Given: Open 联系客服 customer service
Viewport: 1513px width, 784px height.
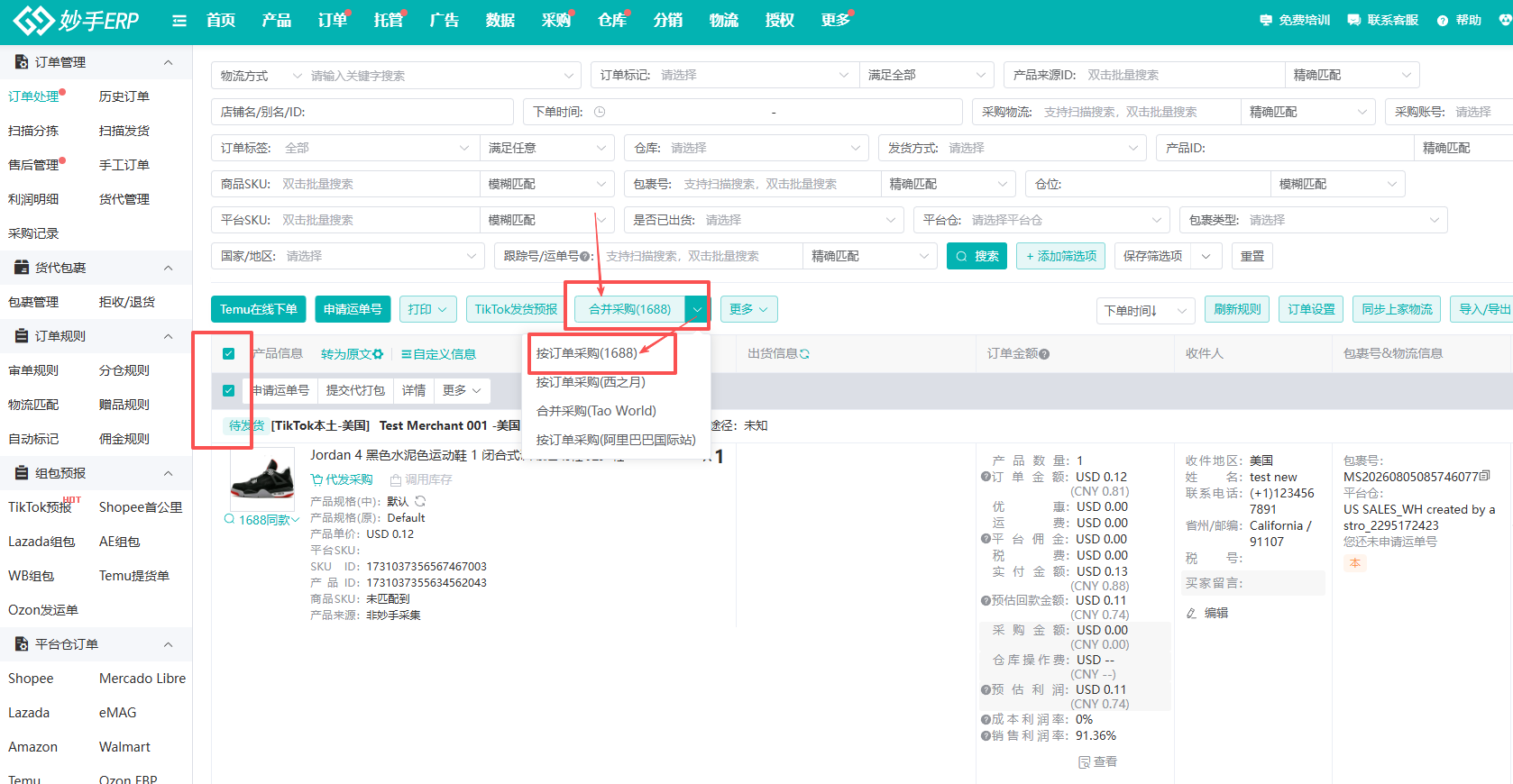Looking at the screenshot, I should 1382,20.
